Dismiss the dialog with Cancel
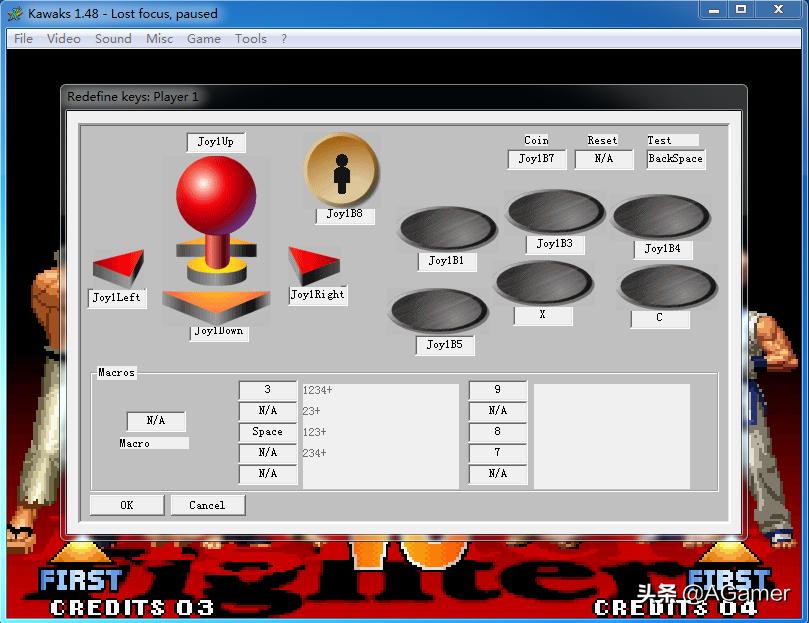 pyautogui.click(x=207, y=505)
